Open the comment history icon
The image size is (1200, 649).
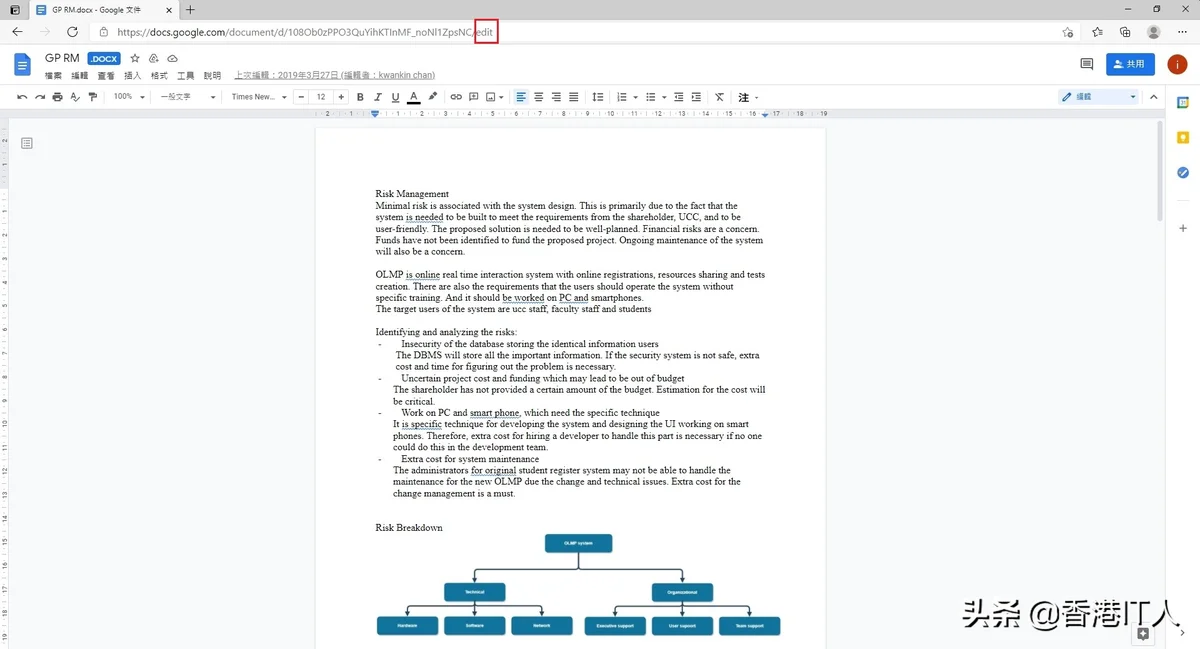1087,64
